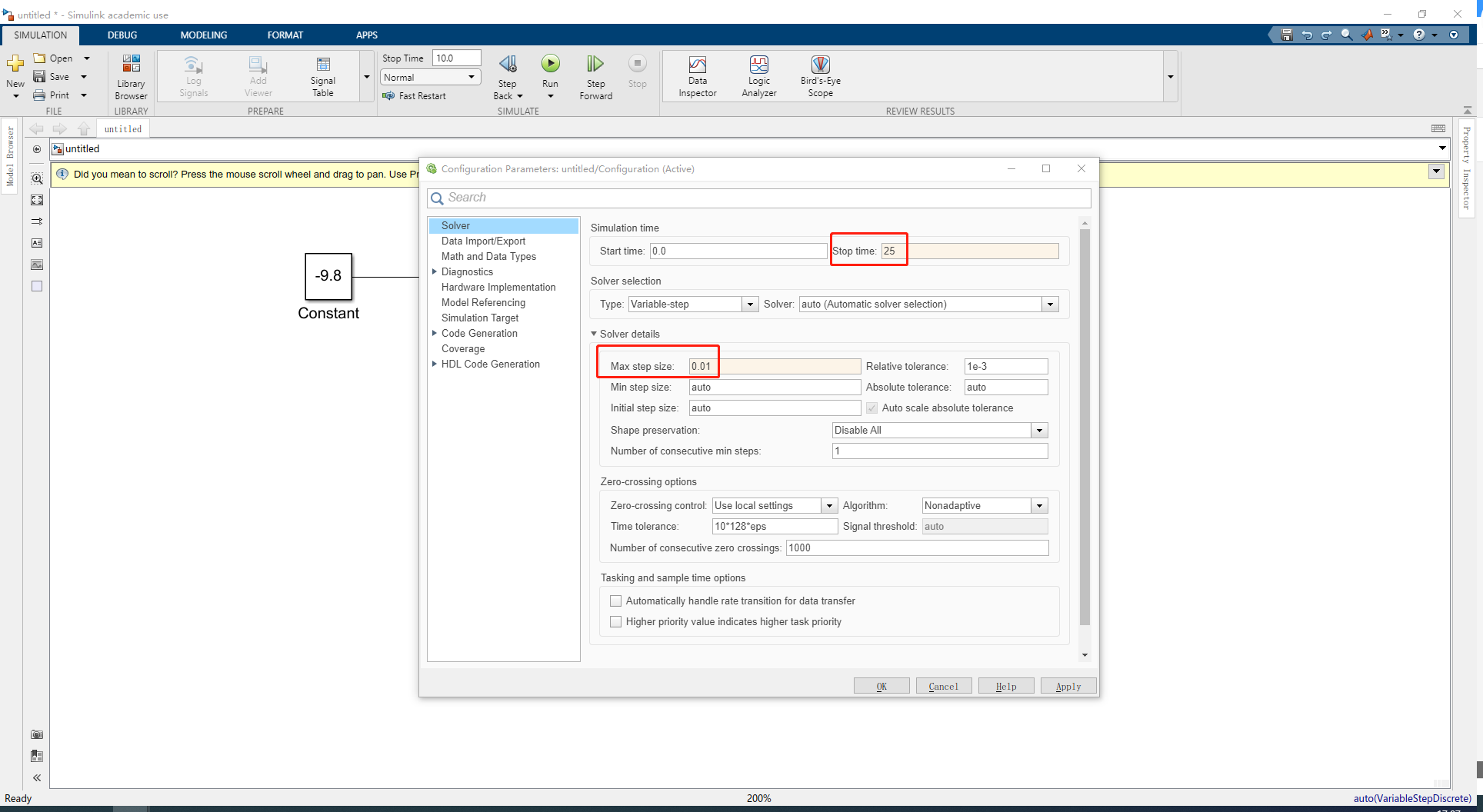The image size is (1483, 812).
Task: Open the Shape preservation dropdown
Action: click(x=1039, y=430)
